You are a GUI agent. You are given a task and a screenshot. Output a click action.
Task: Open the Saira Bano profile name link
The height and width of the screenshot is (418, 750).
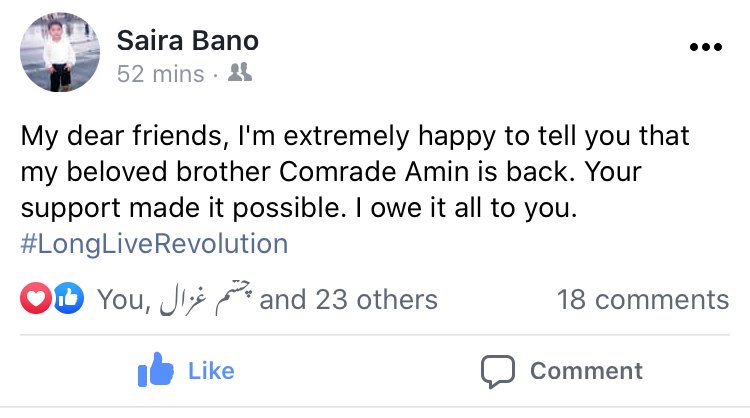[x=188, y=41]
